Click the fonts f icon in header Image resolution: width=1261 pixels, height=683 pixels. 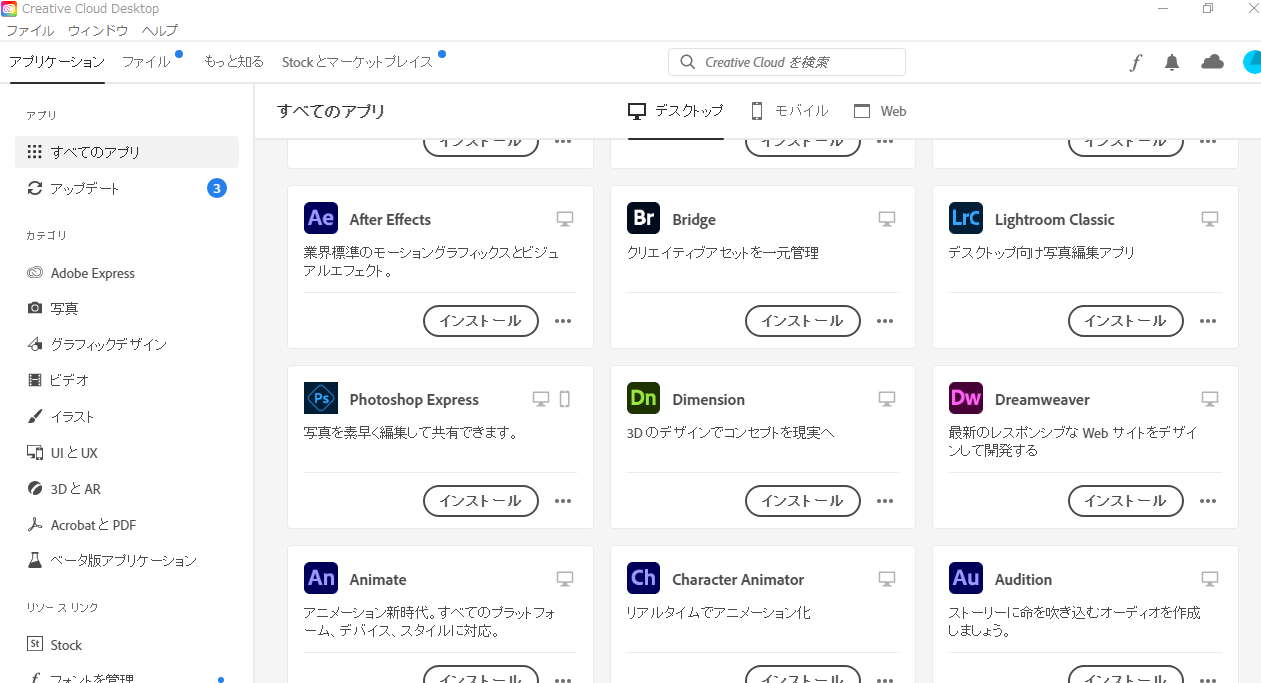1135,63
